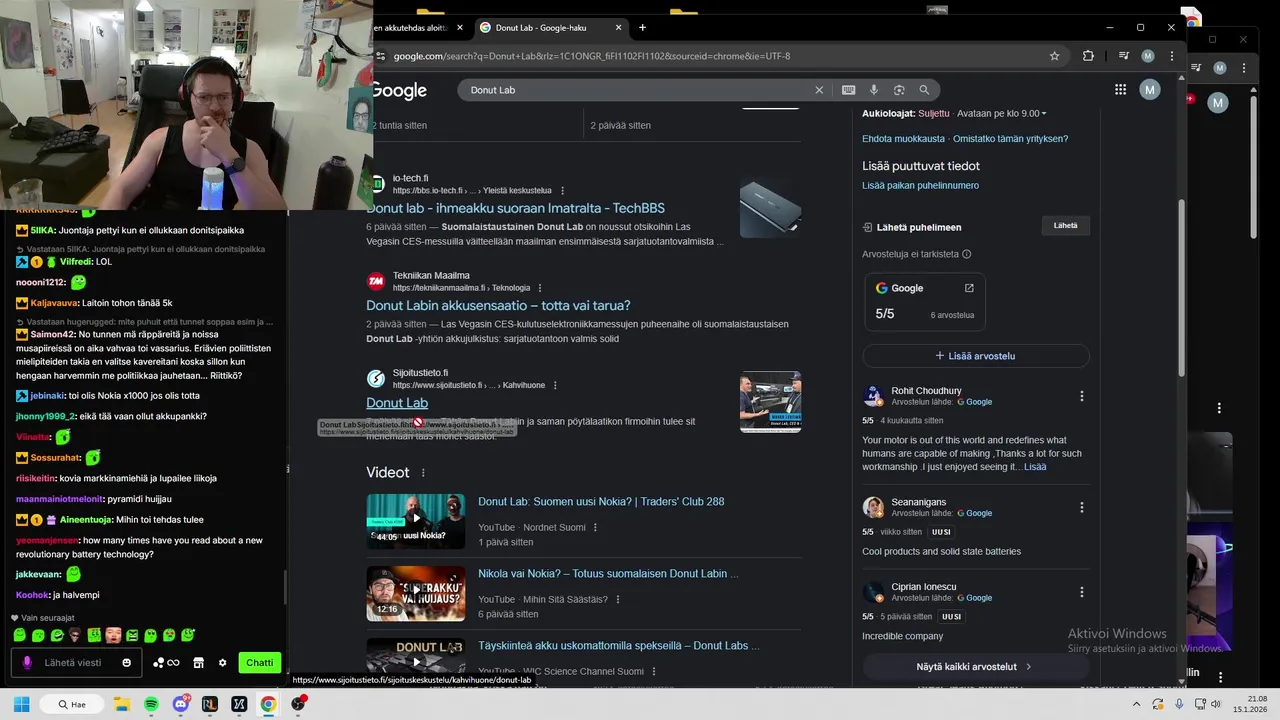
Task: Open more options for Tekniikan Maailma result
Action: click(x=540, y=288)
